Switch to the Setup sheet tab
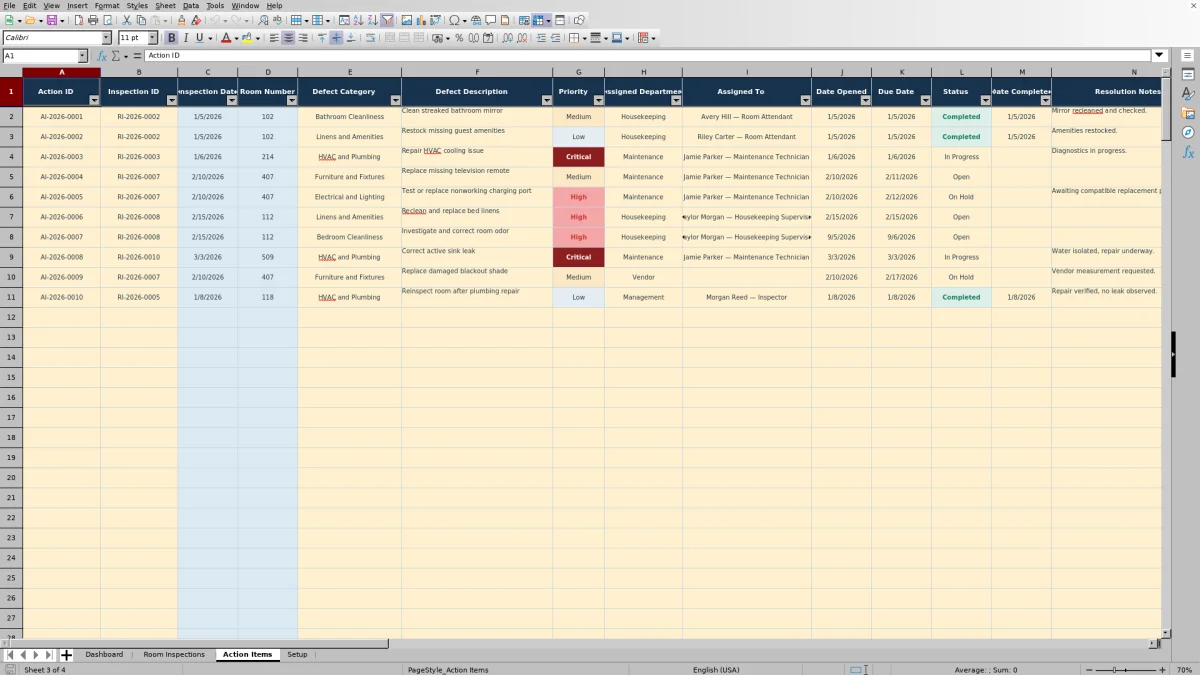This screenshot has height=675, width=1200. click(x=297, y=655)
